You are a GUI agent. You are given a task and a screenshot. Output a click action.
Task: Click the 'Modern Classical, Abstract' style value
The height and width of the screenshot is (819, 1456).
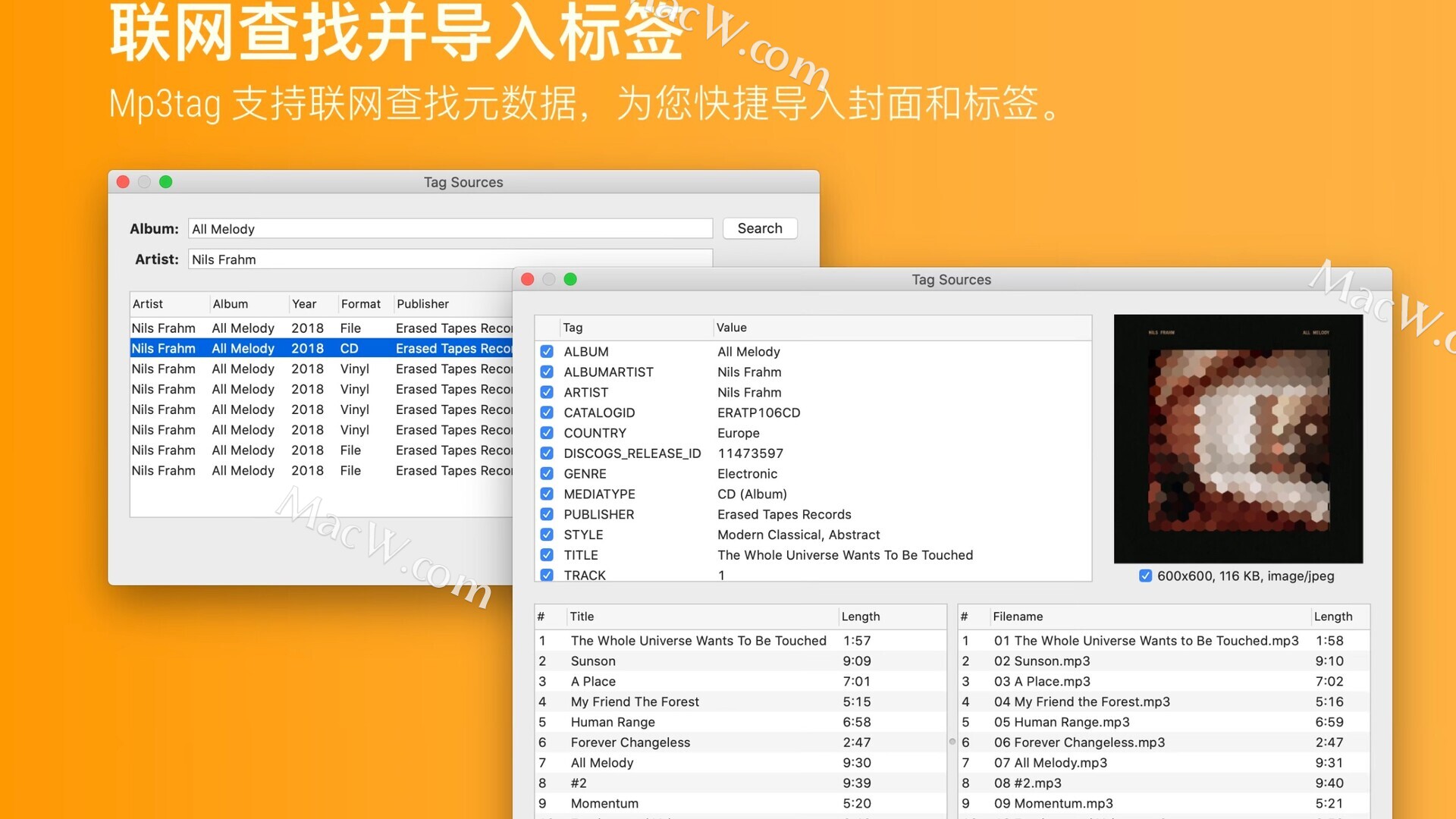coord(799,535)
